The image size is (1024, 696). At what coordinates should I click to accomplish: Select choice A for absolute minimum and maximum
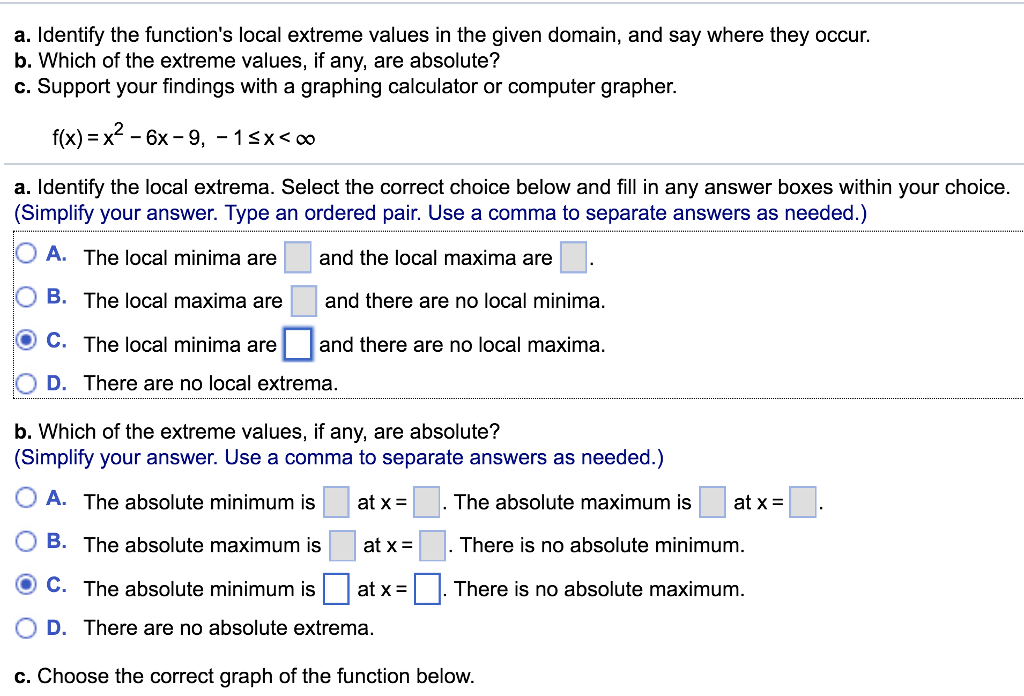point(27,497)
